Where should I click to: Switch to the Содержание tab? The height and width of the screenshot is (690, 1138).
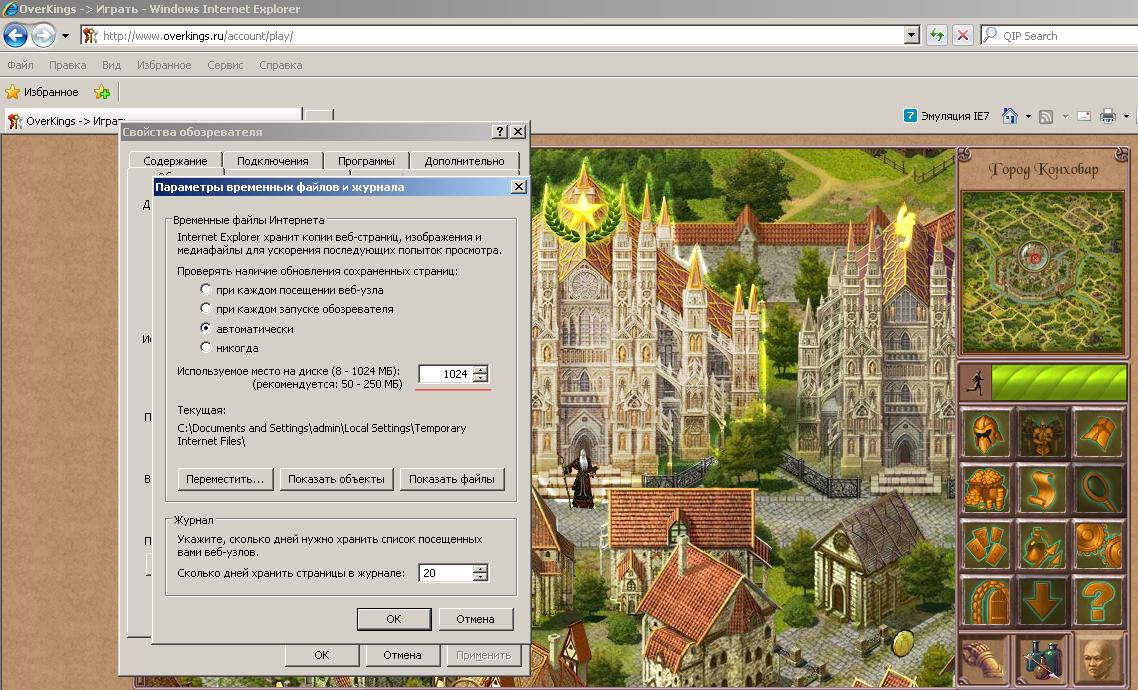coord(175,161)
